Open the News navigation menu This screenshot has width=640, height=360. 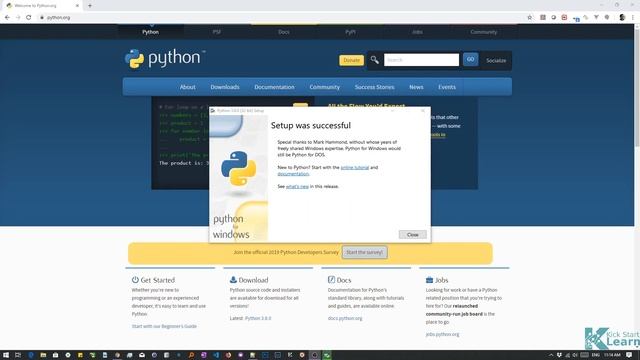(x=416, y=87)
